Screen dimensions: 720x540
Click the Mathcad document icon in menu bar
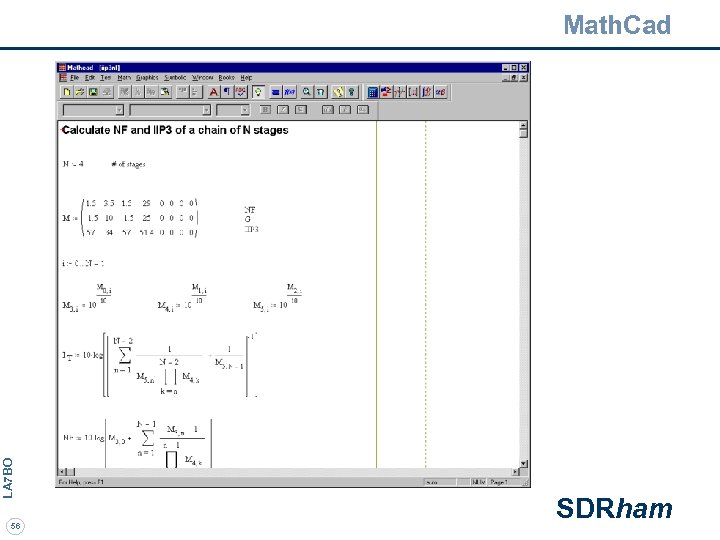coord(63,78)
